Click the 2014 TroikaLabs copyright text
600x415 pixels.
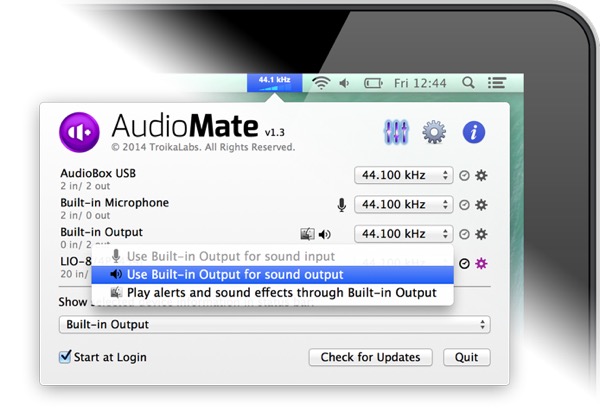(x=203, y=147)
